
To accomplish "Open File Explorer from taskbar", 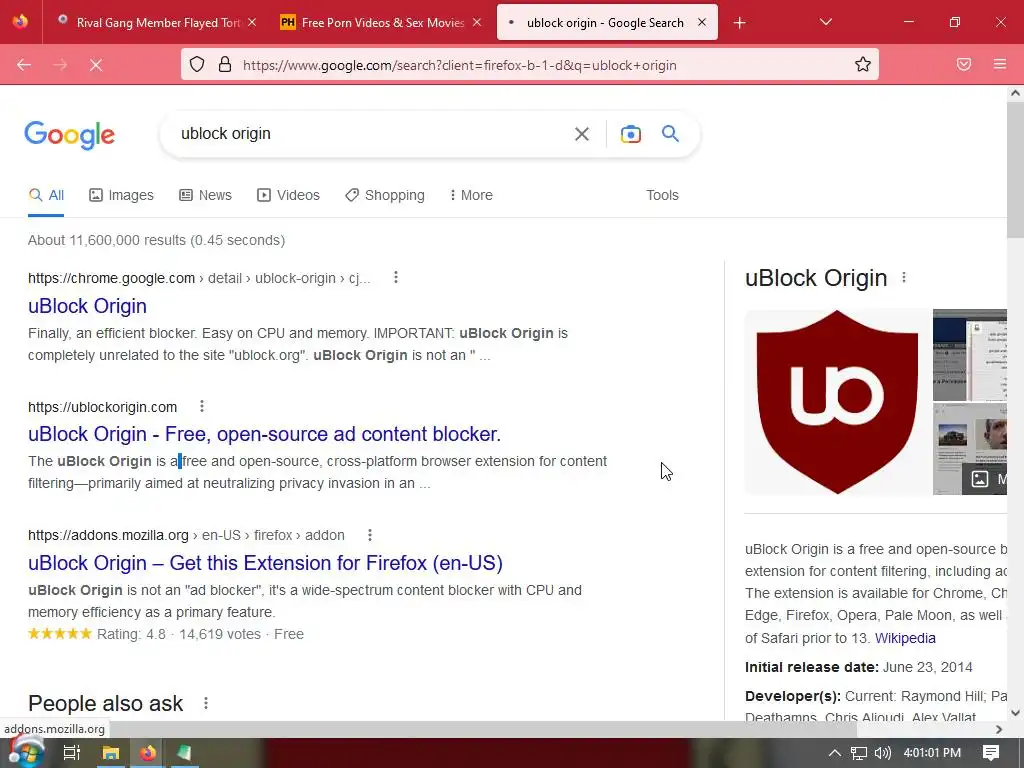I will [111, 753].
